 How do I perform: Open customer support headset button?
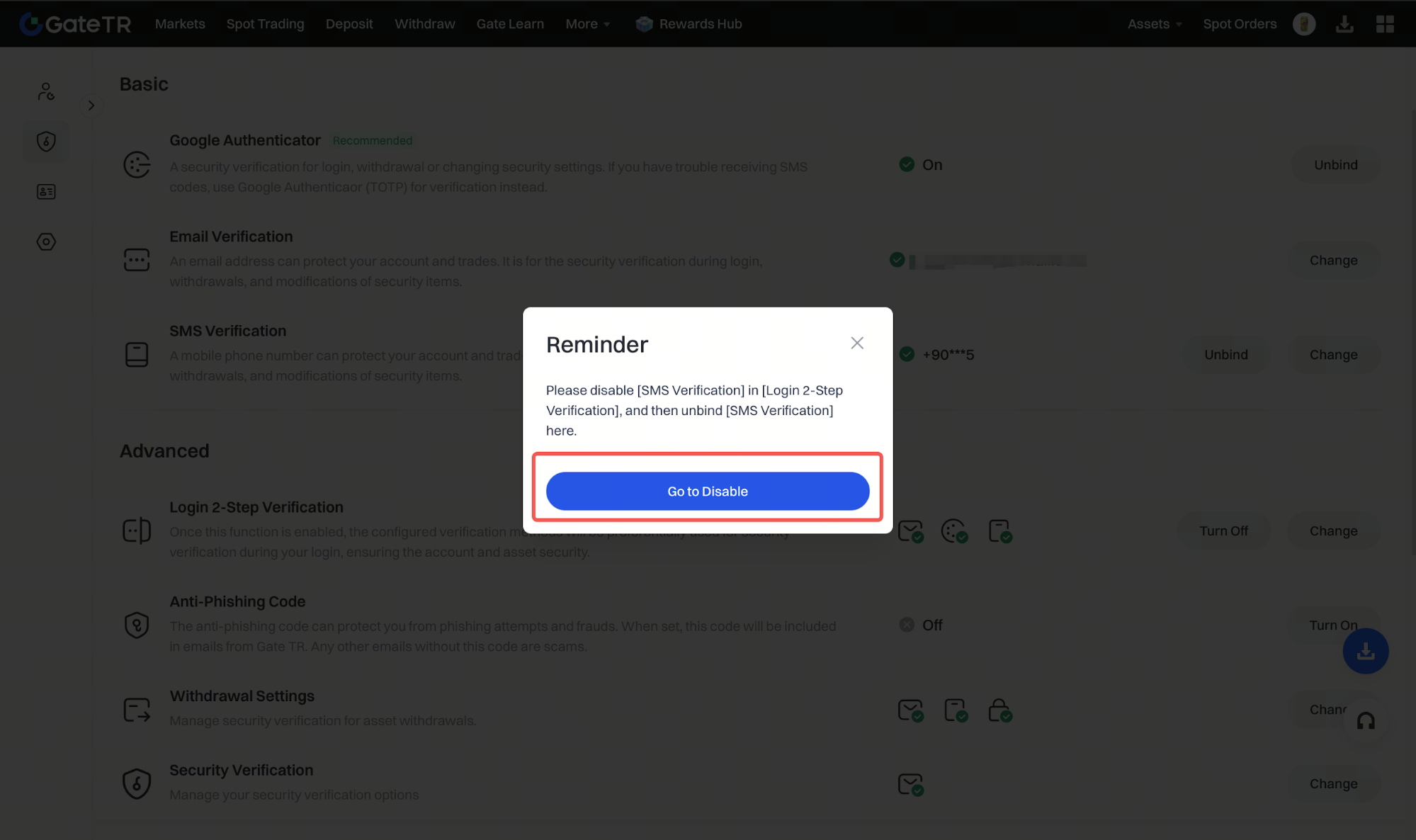[1365, 721]
